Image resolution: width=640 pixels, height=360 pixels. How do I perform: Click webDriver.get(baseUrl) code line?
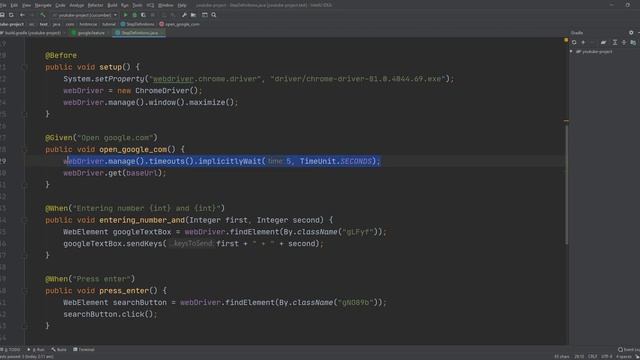click(115, 173)
